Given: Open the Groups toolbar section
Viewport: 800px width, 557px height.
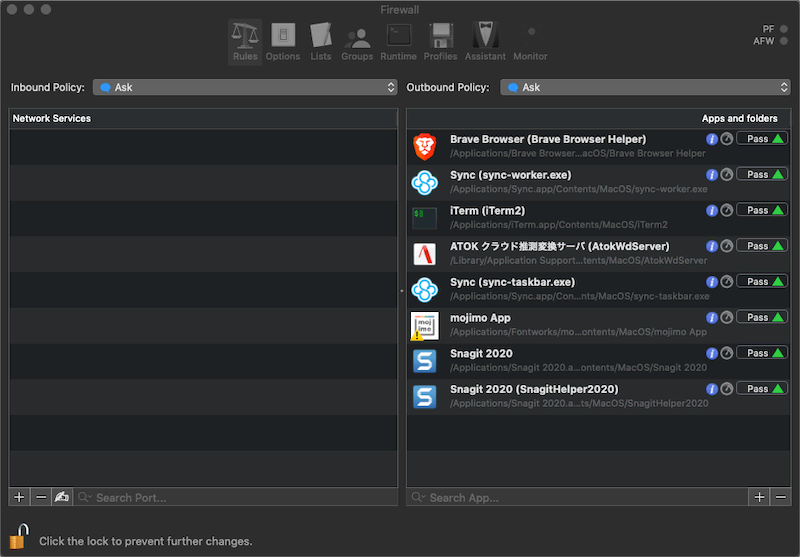Looking at the screenshot, I should [x=357, y=41].
